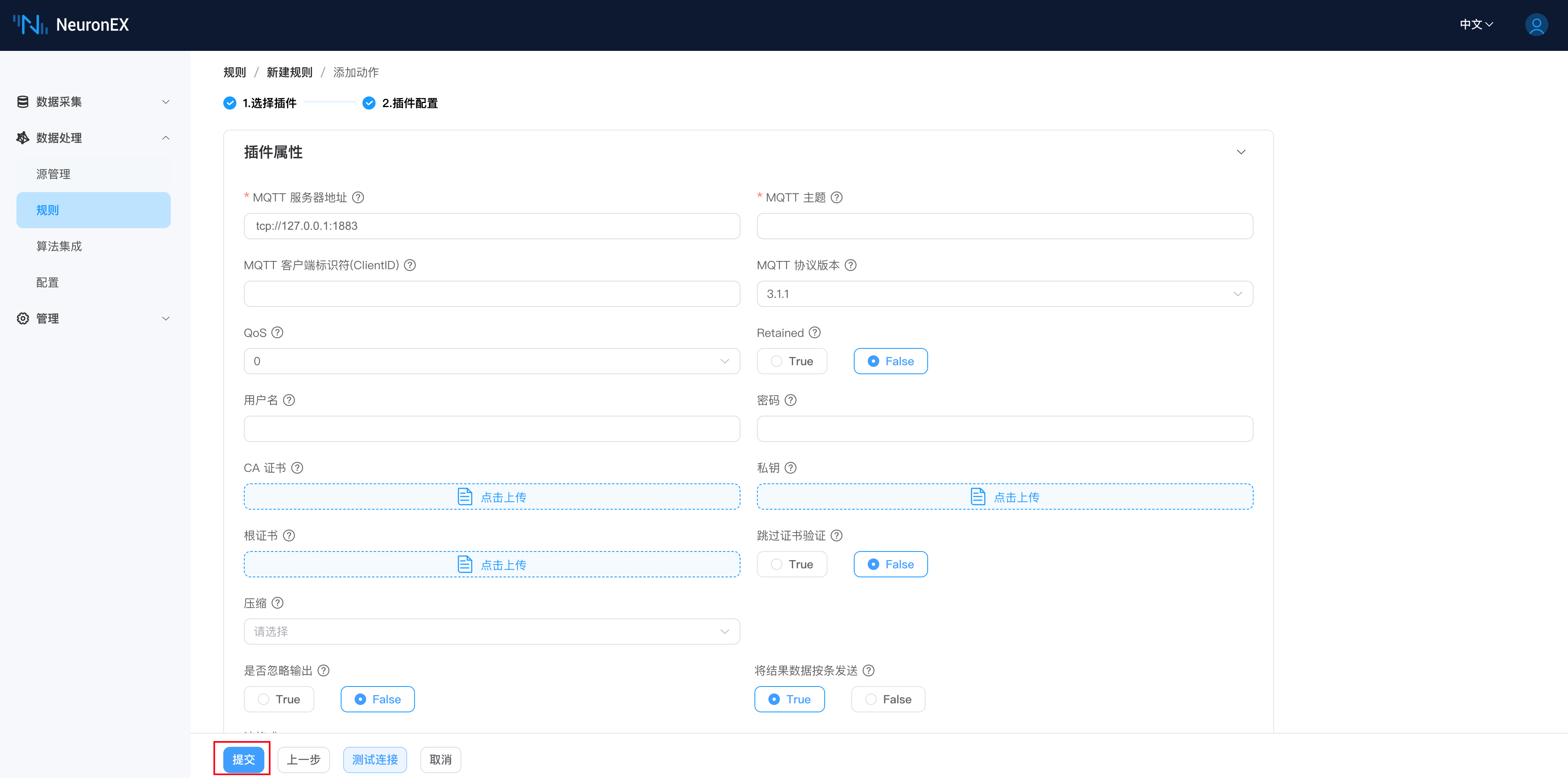Click the NeuronEX logo icon
The width and height of the screenshot is (1568, 778).
point(30,25)
